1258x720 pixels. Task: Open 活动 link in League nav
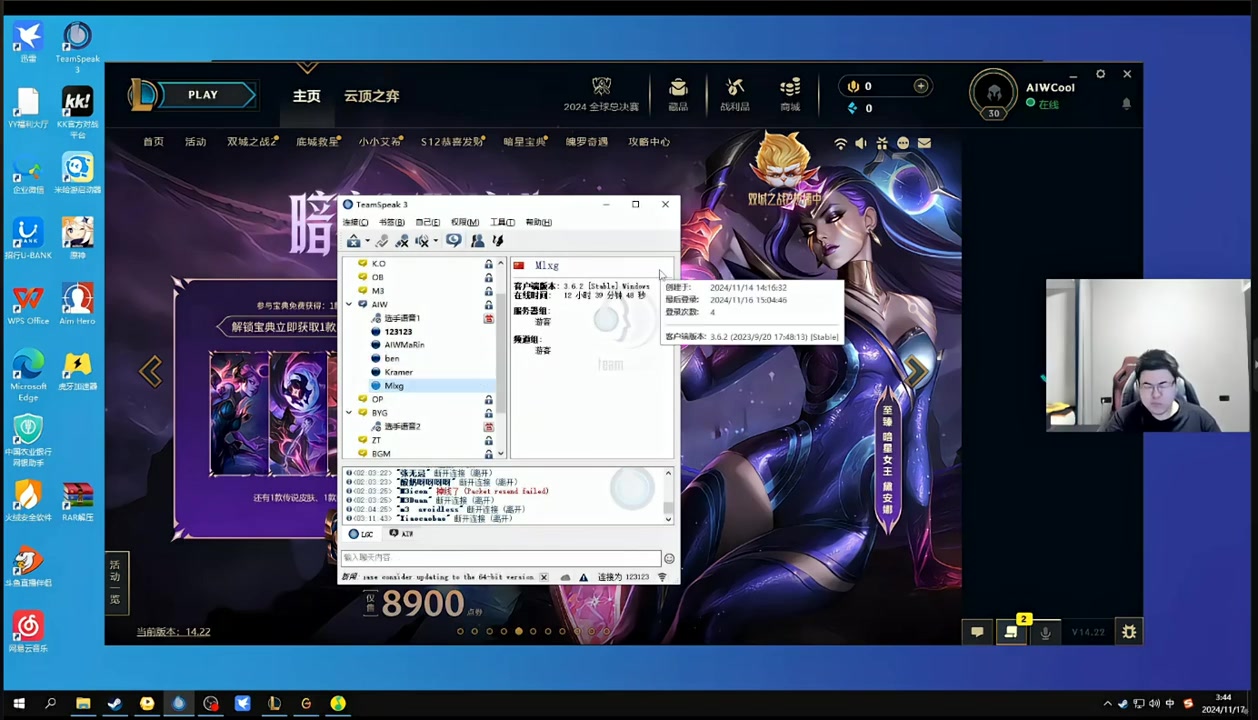[195, 142]
